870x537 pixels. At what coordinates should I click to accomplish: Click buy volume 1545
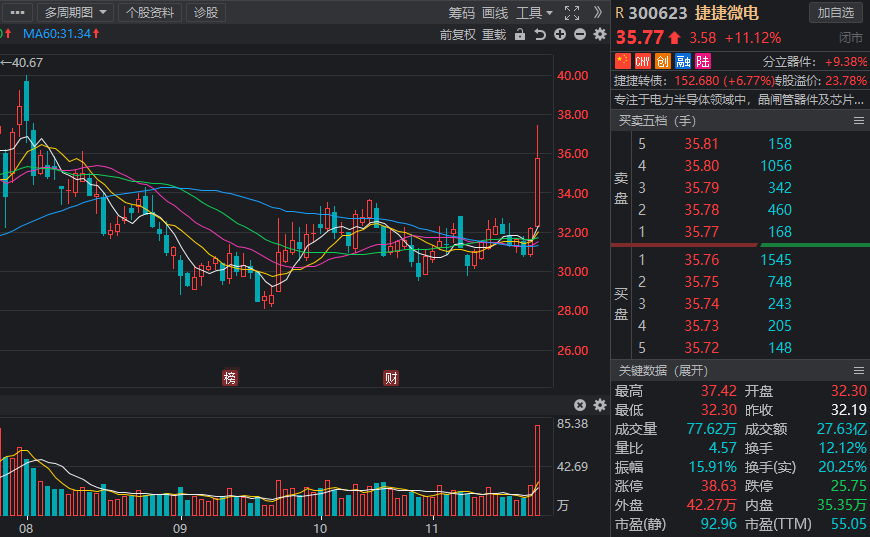click(x=776, y=260)
